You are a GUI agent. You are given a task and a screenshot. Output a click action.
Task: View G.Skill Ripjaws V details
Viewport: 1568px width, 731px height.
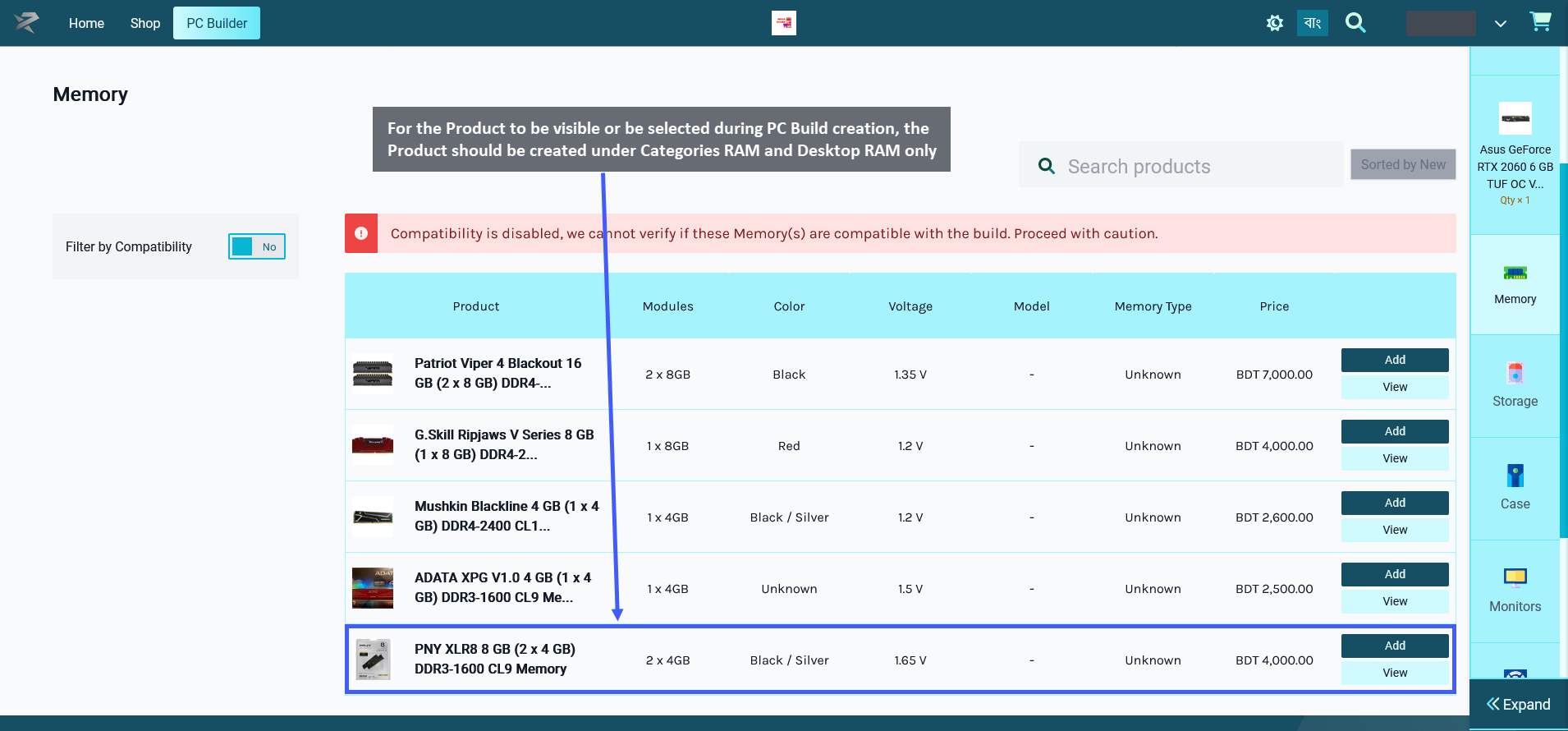(1395, 458)
